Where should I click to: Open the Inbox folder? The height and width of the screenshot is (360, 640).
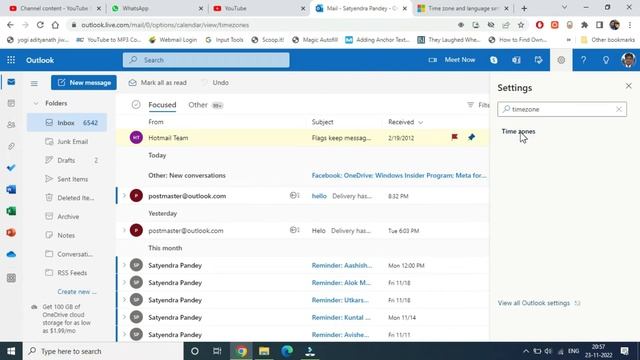[67, 122]
